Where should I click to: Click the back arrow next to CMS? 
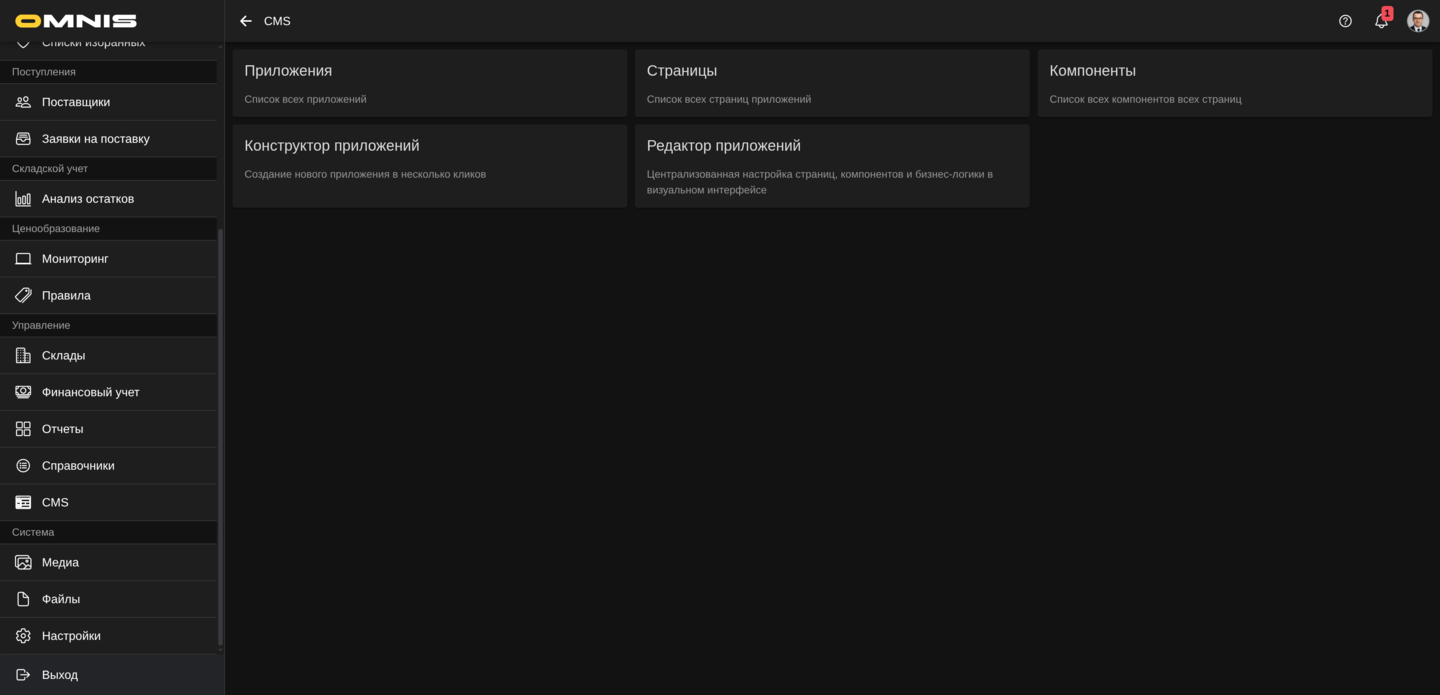coord(246,21)
